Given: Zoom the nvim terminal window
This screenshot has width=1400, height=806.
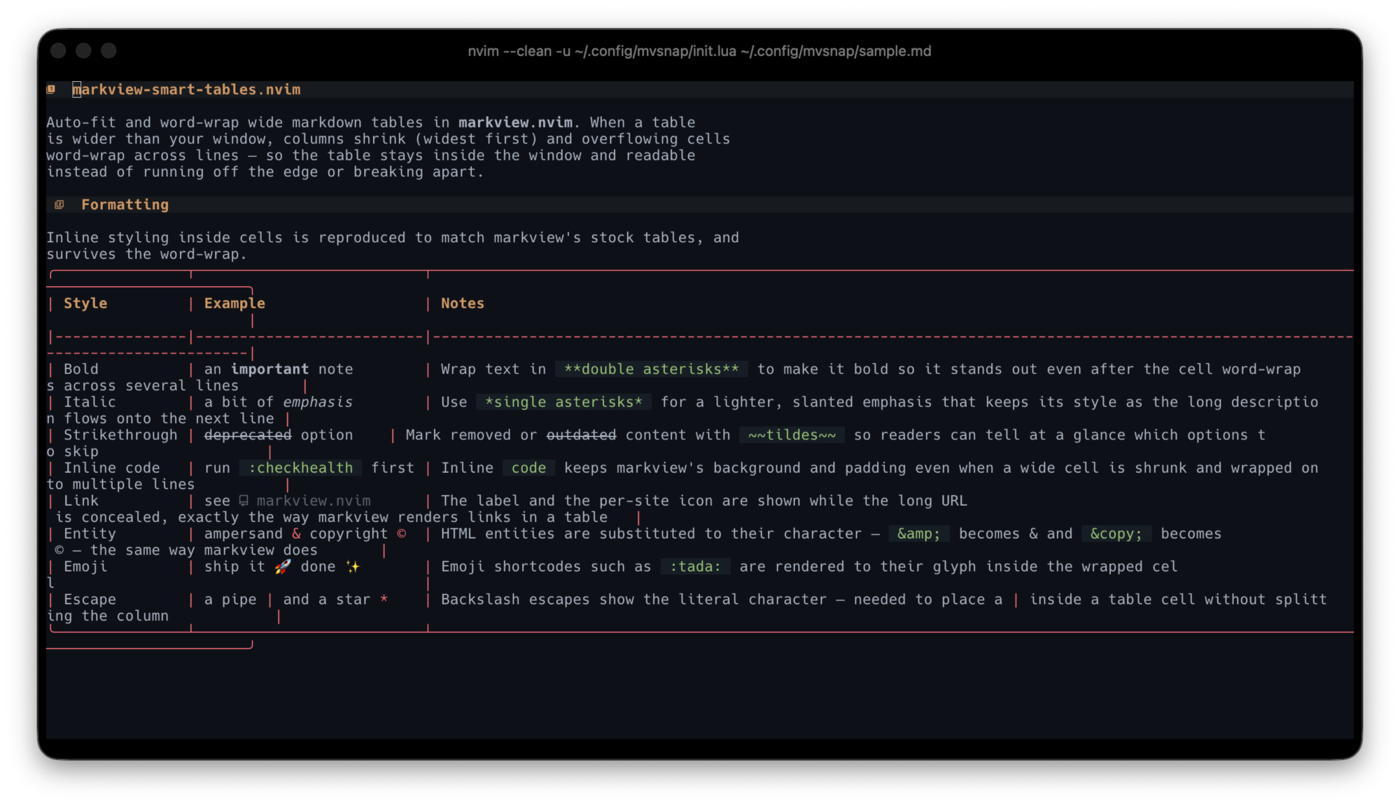Looking at the screenshot, I should [109, 51].
